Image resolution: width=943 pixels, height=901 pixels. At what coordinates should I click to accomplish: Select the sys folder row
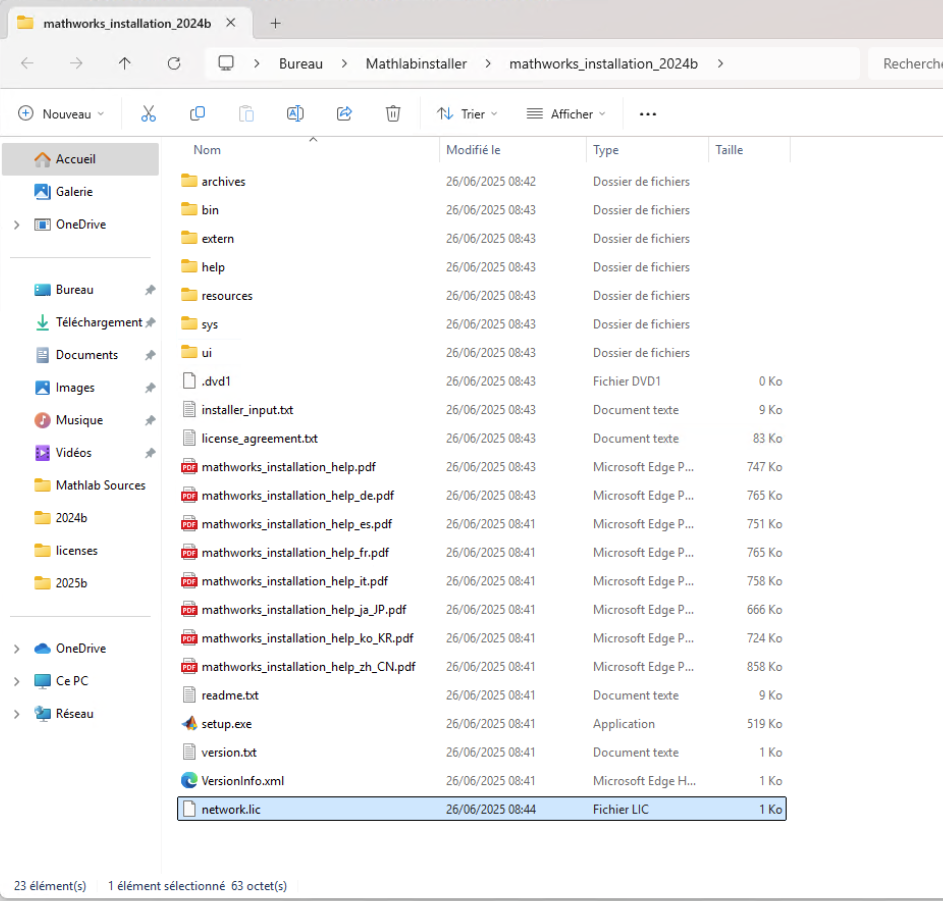(482, 324)
